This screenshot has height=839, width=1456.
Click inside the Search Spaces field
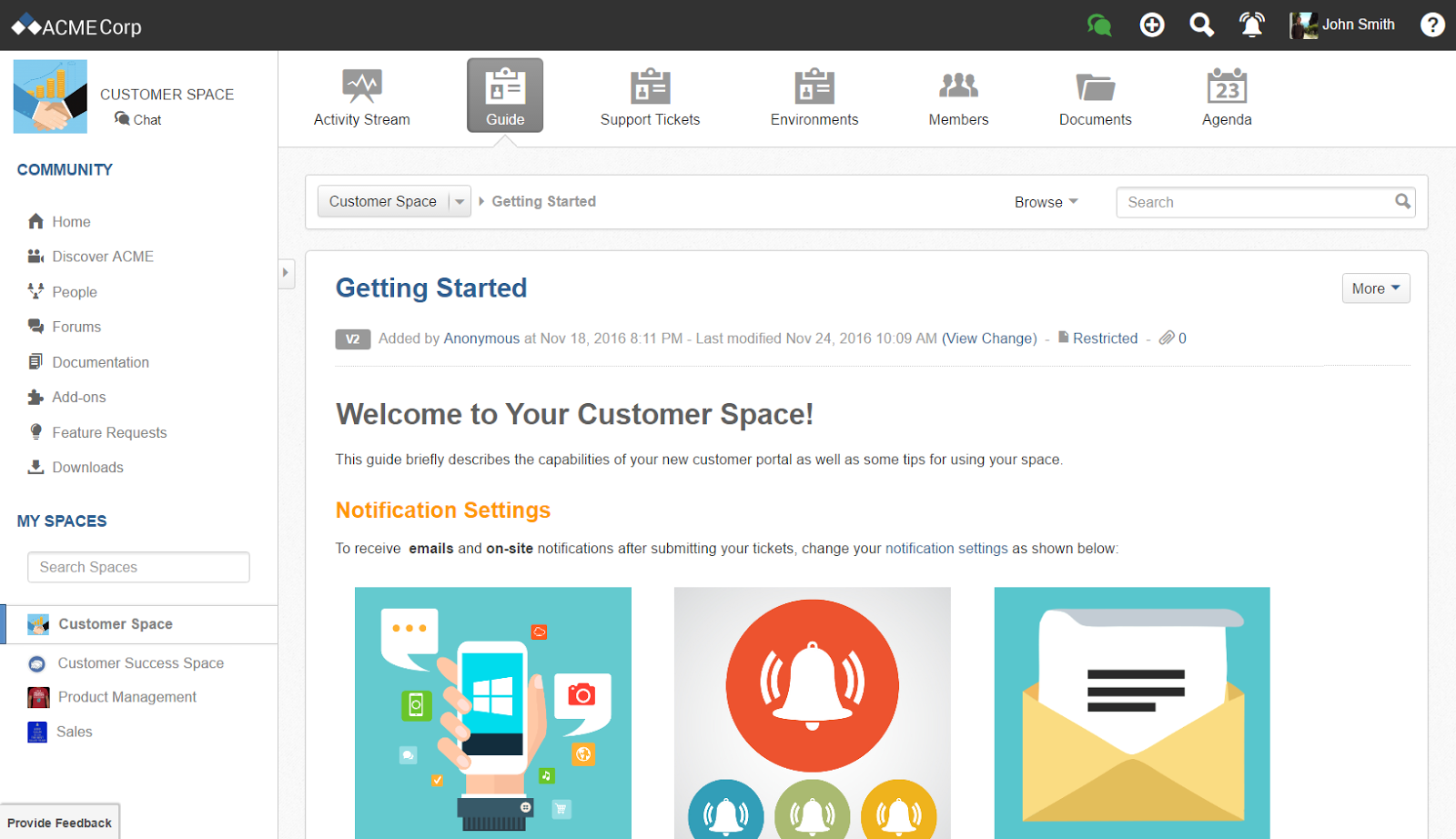click(137, 567)
